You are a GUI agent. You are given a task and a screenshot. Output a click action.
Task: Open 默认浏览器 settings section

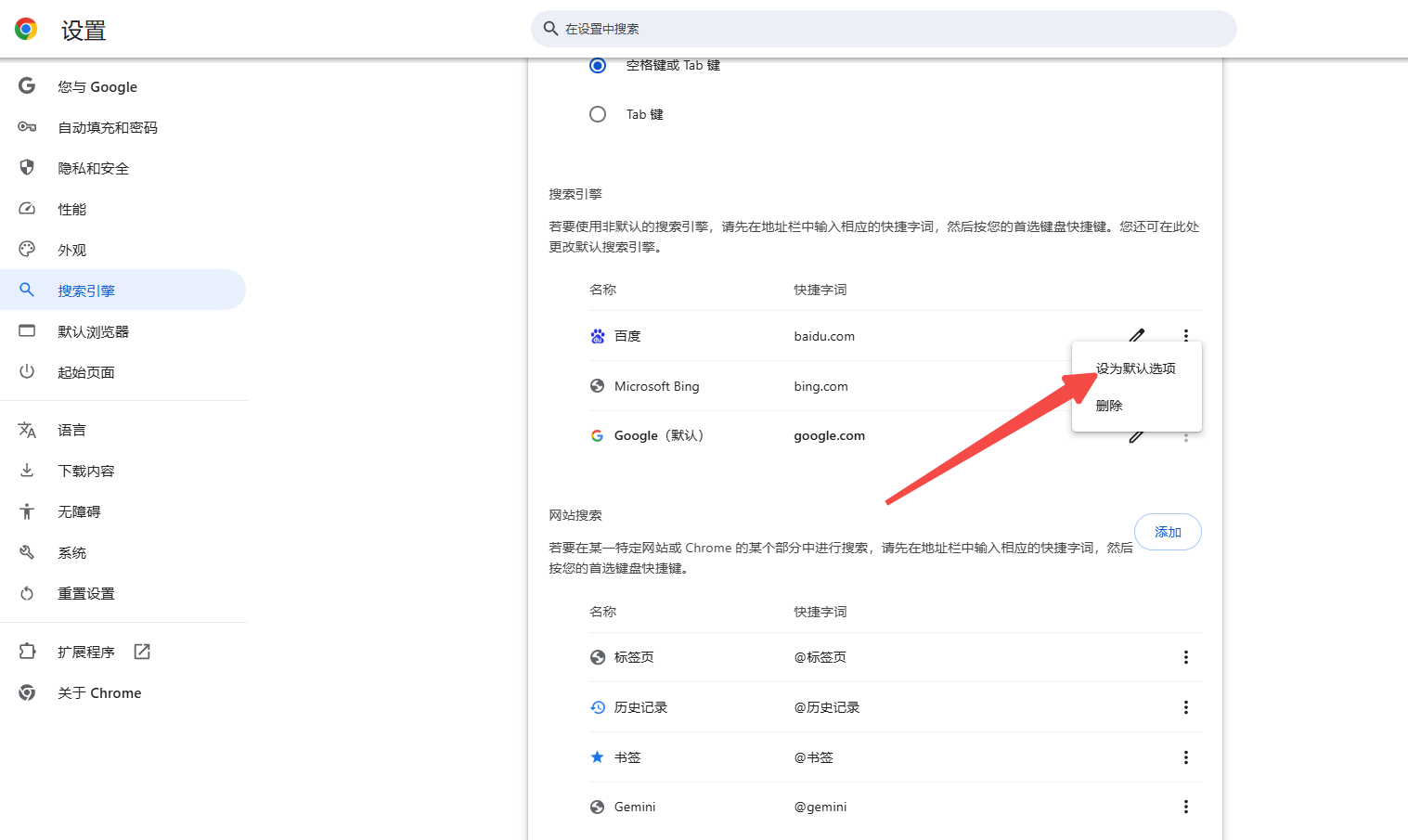click(x=123, y=331)
